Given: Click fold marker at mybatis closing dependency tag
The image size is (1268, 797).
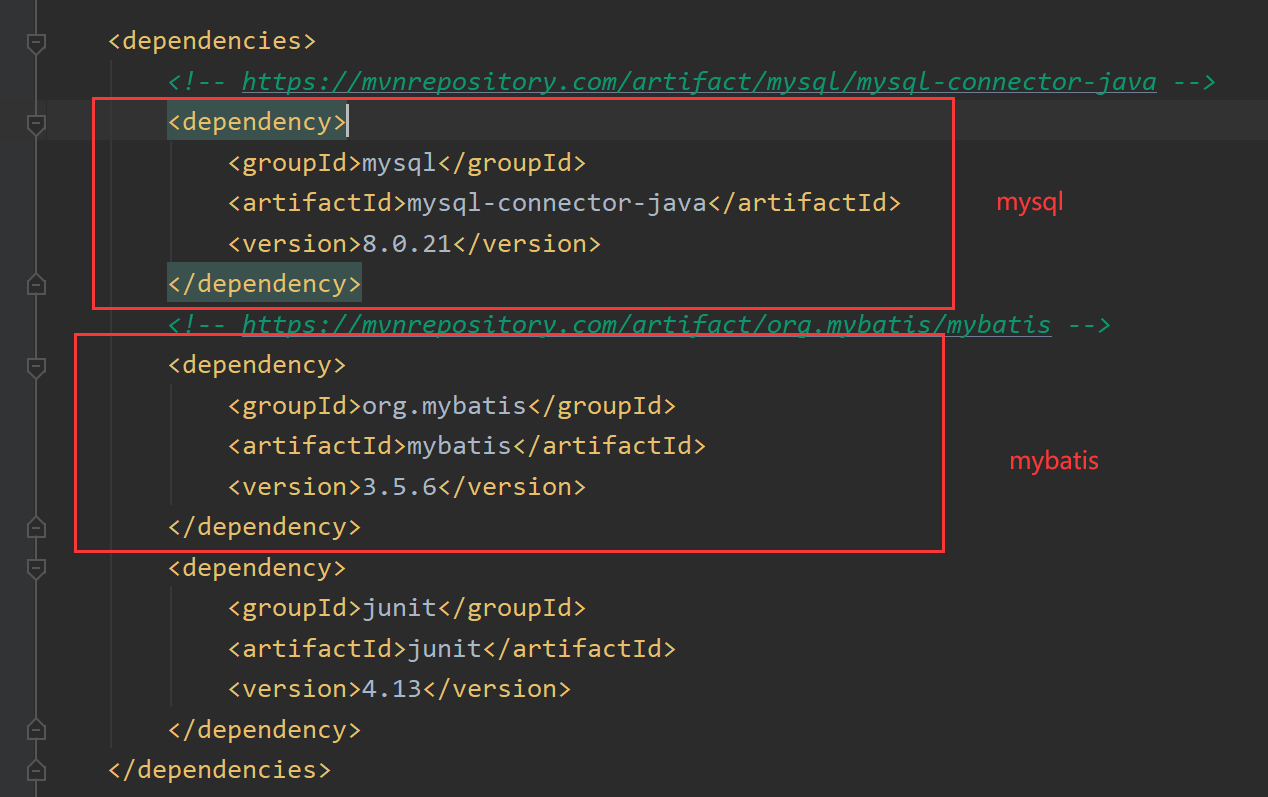Looking at the screenshot, I should 36,527.
